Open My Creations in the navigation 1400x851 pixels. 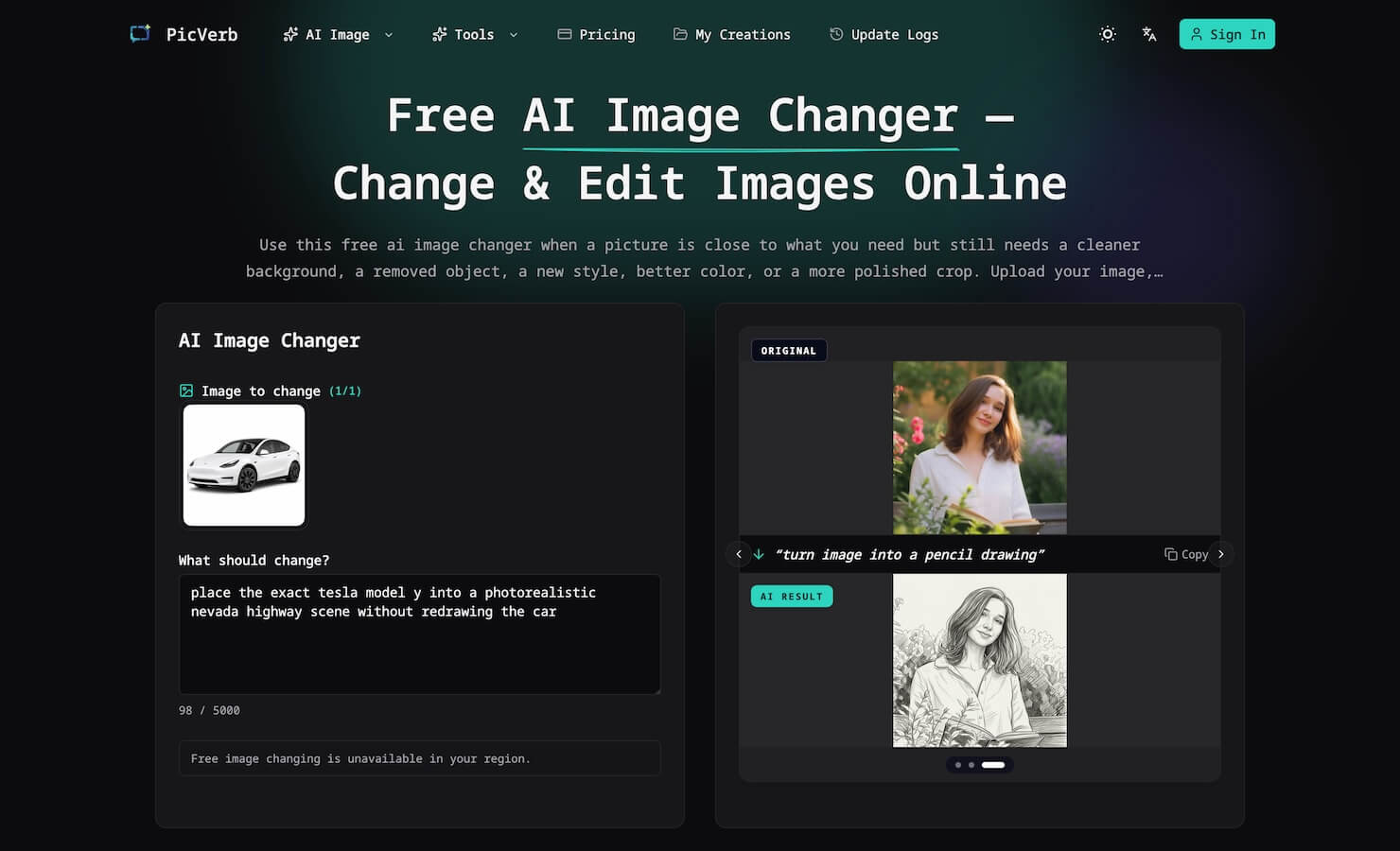click(x=732, y=34)
